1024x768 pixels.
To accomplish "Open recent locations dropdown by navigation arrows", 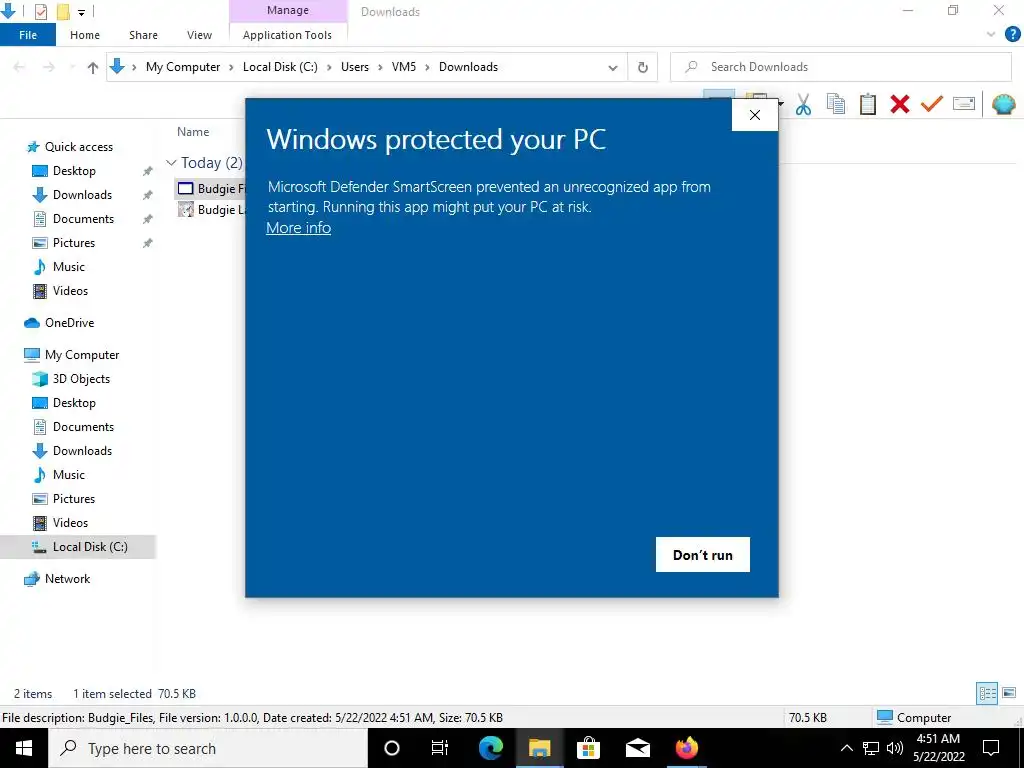I will 72,67.
